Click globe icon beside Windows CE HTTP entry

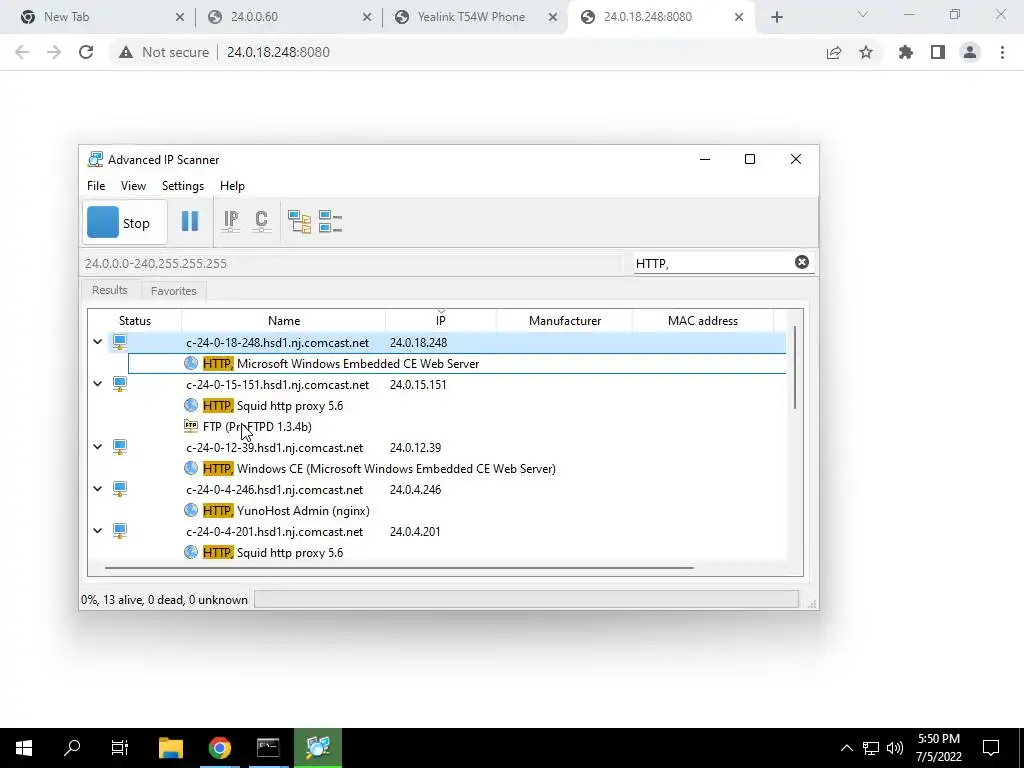click(x=191, y=468)
